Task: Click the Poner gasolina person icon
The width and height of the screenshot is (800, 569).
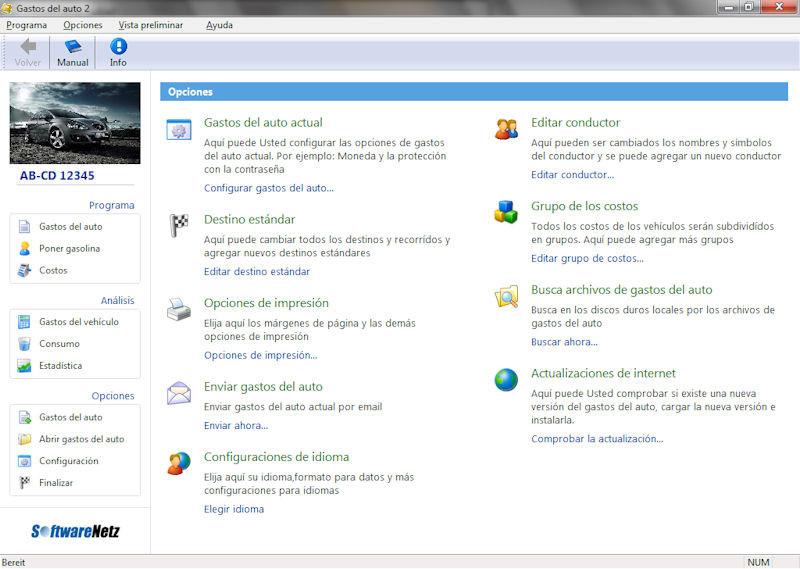Action: tap(24, 249)
